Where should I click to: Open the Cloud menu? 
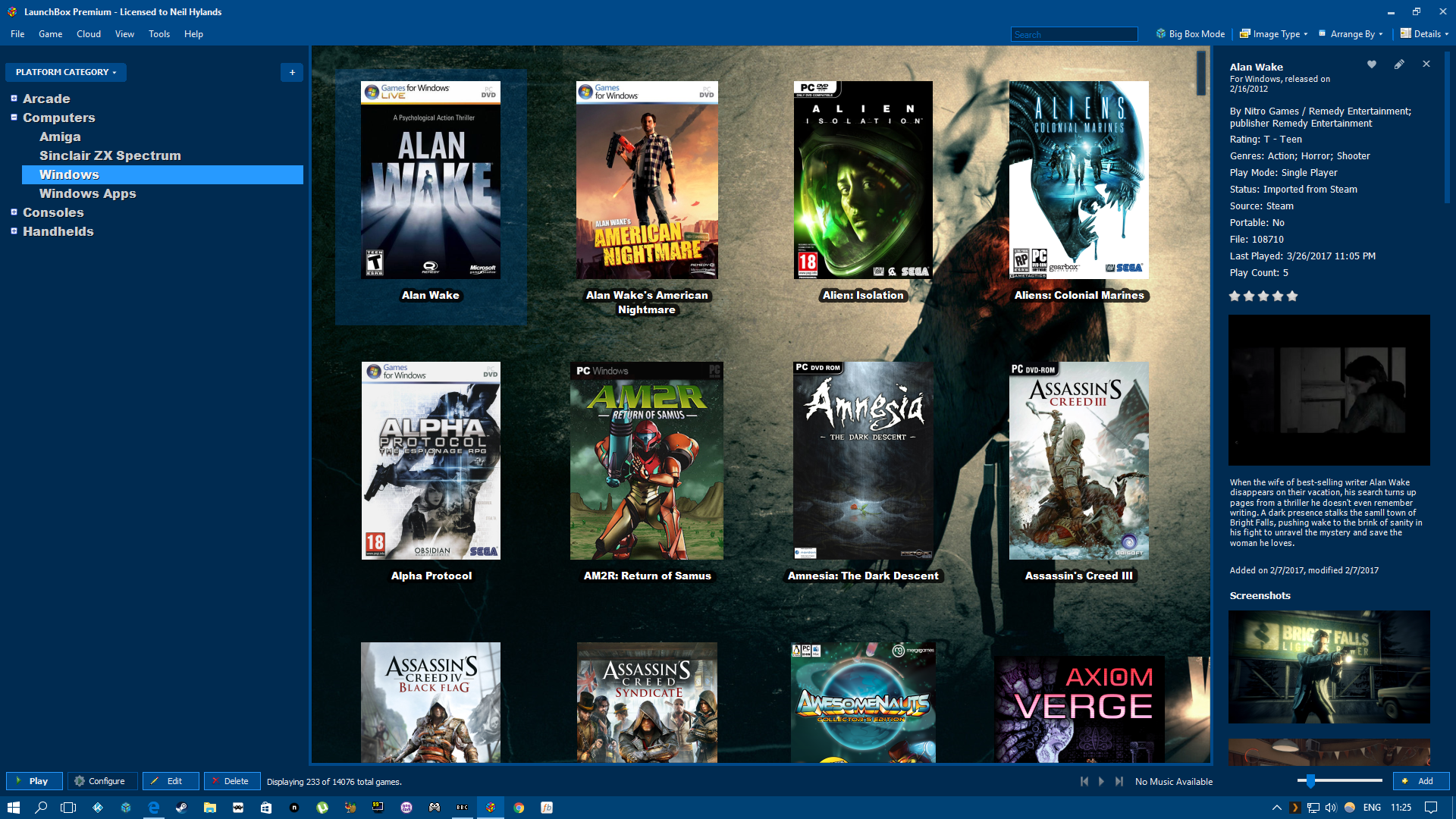(x=89, y=34)
